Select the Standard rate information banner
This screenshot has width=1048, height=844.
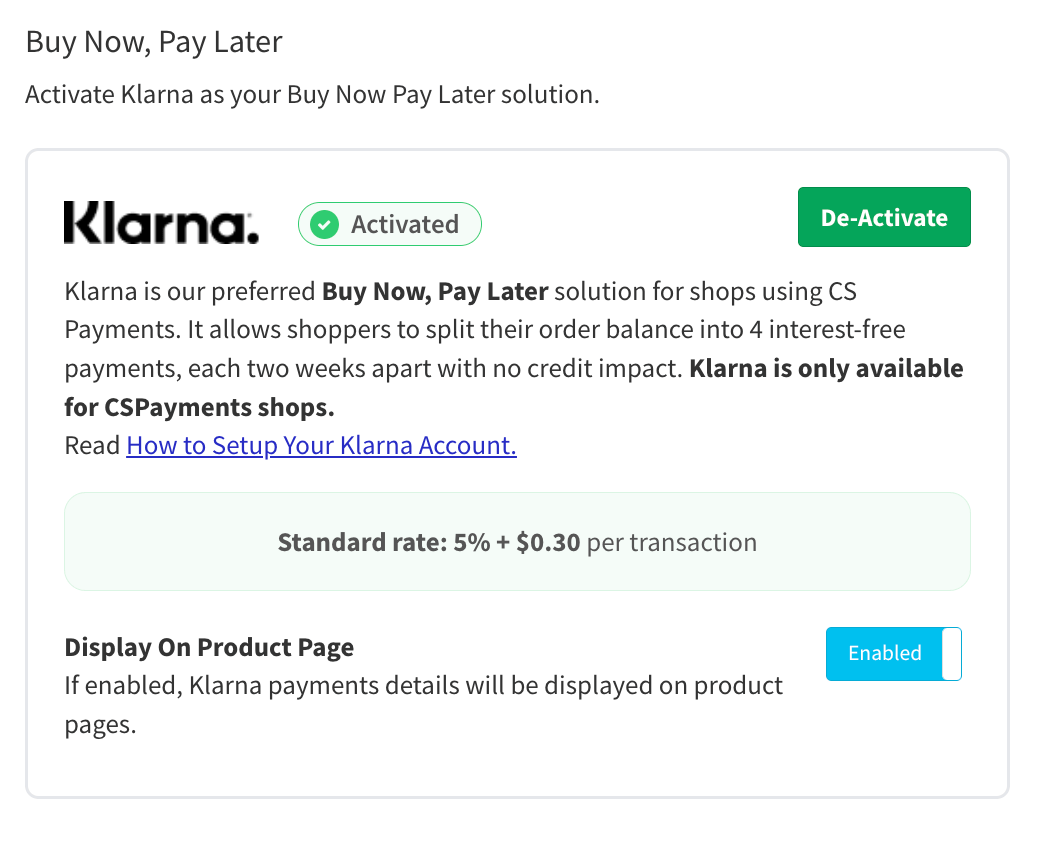(517, 541)
